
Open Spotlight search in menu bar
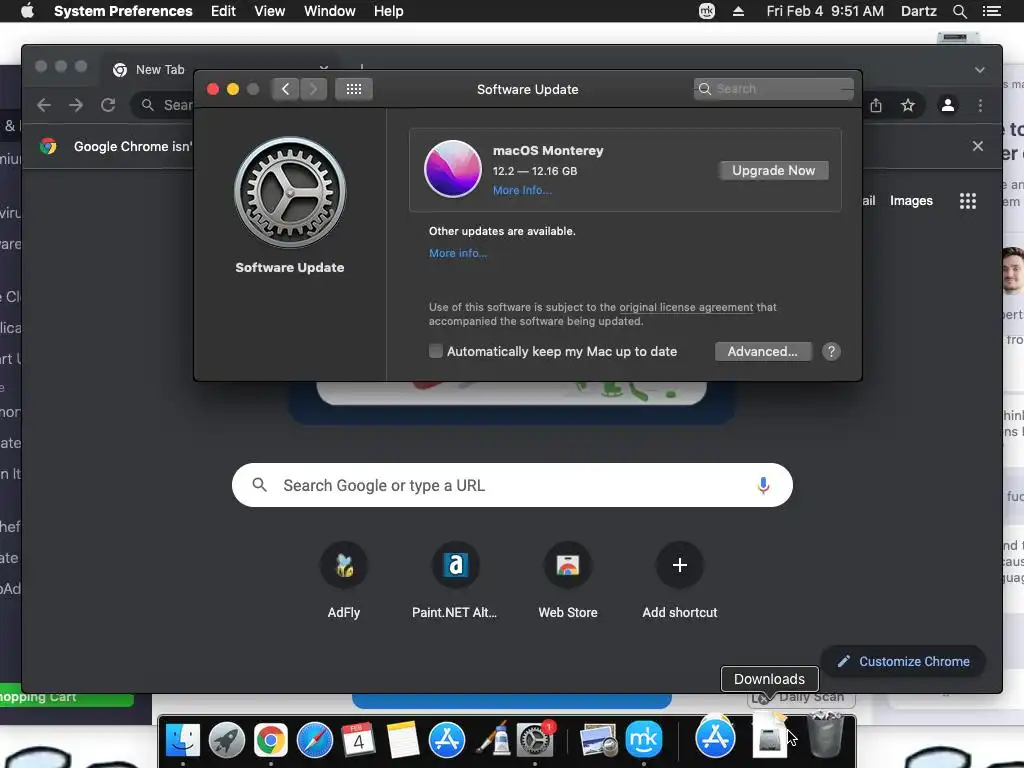coord(959,11)
